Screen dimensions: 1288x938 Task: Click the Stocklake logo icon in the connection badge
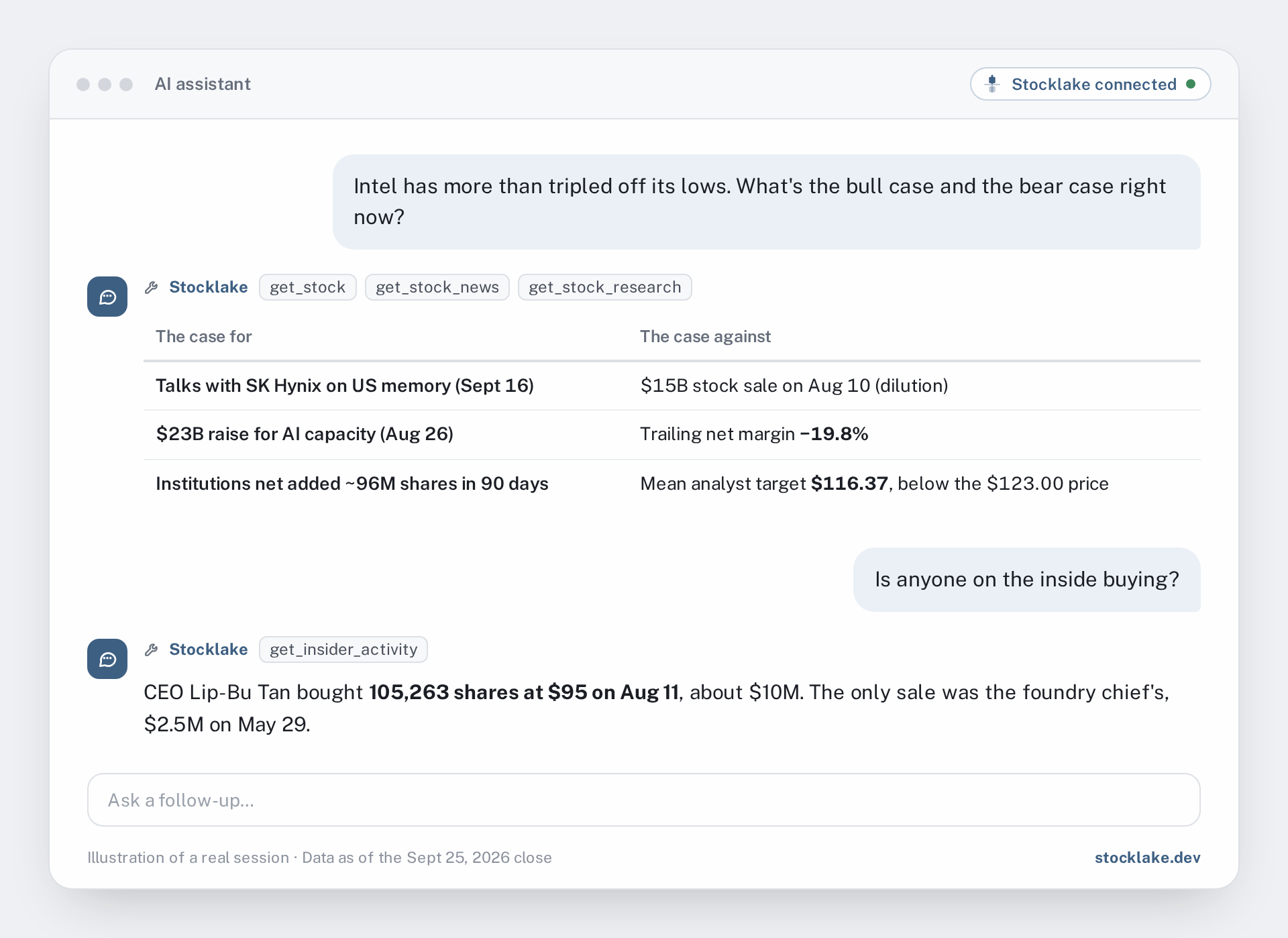pyautogui.click(x=992, y=84)
